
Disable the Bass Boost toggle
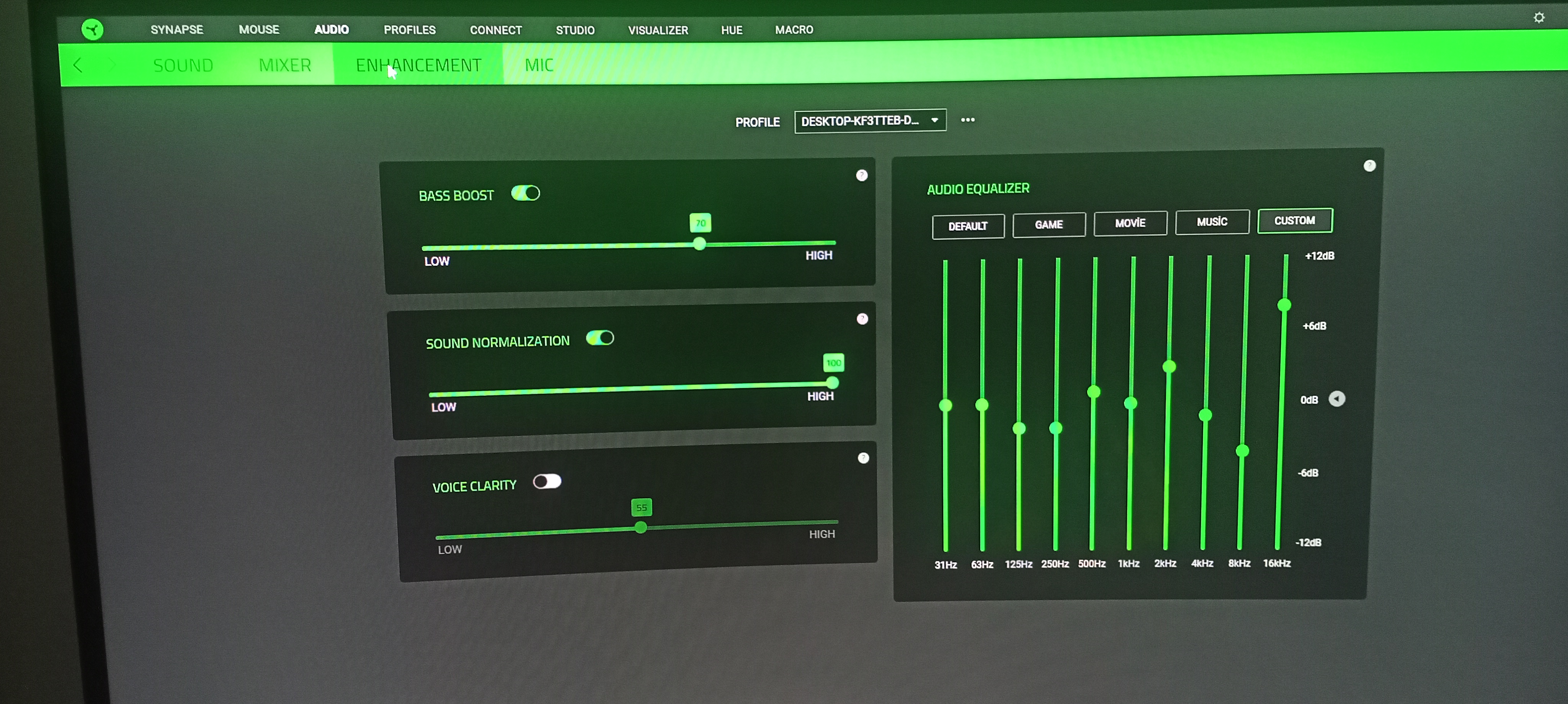pos(525,194)
